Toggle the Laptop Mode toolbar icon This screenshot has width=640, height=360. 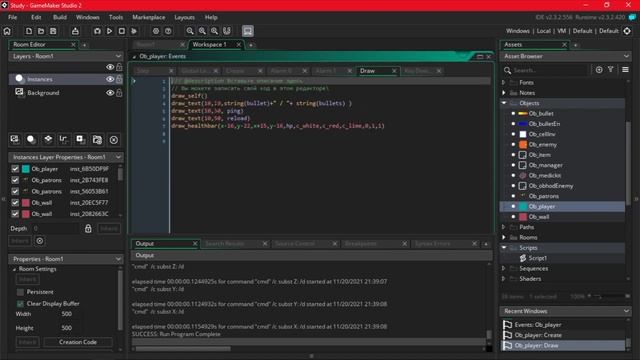(248, 31)
